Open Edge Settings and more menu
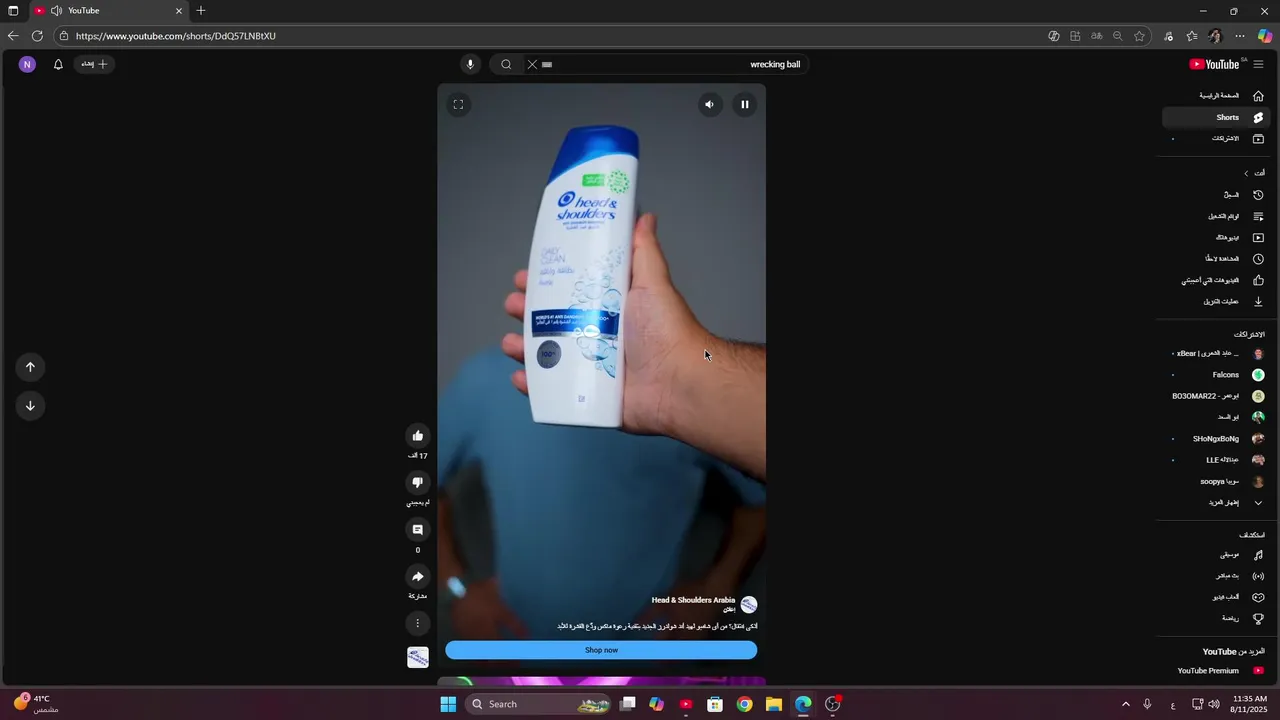The width and height of the screenshot is (1280, 720). click(x=1240, y=36)
